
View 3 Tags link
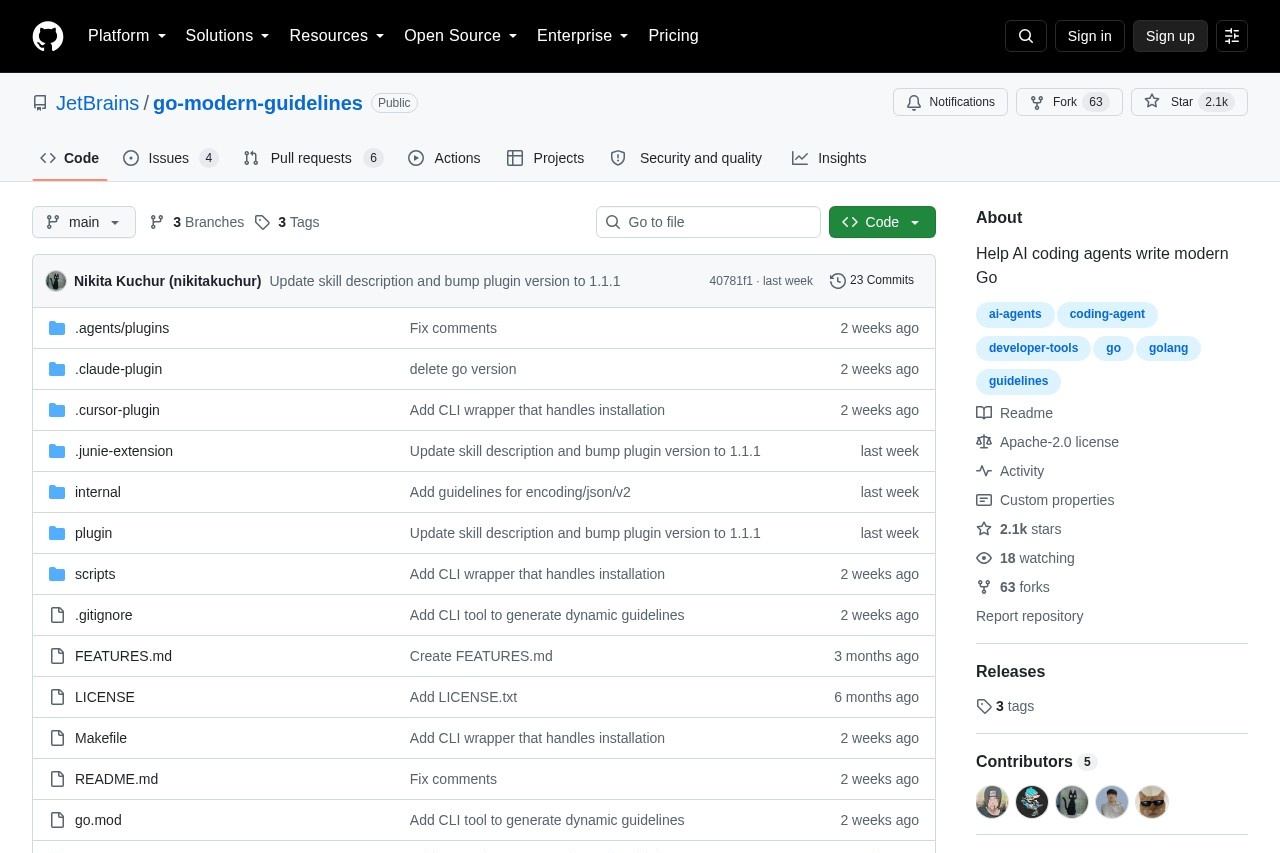click(x=287, y=222)
